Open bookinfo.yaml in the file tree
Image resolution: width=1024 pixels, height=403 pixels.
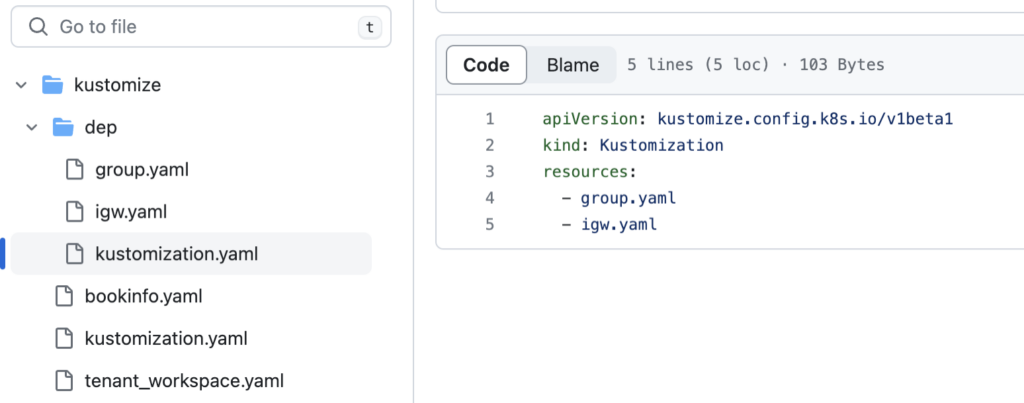coord(143,297)
